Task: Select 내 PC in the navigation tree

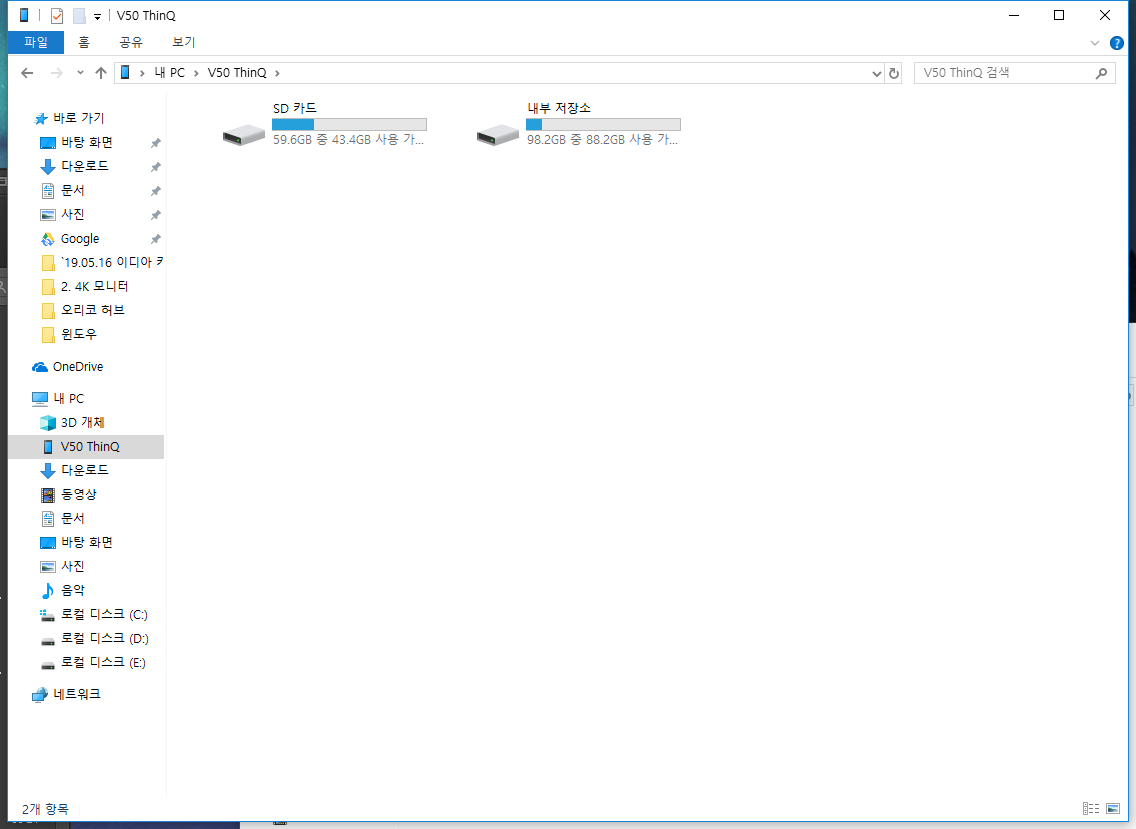Action: (68, 399)
